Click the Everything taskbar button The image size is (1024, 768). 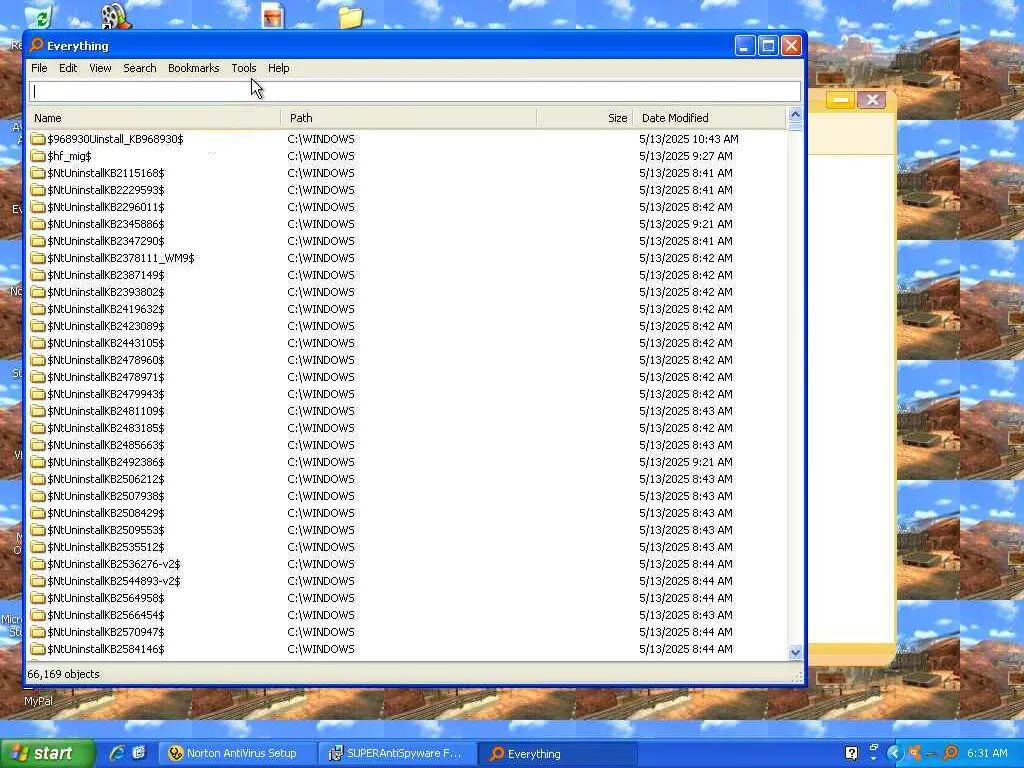[x=558, y=754]
